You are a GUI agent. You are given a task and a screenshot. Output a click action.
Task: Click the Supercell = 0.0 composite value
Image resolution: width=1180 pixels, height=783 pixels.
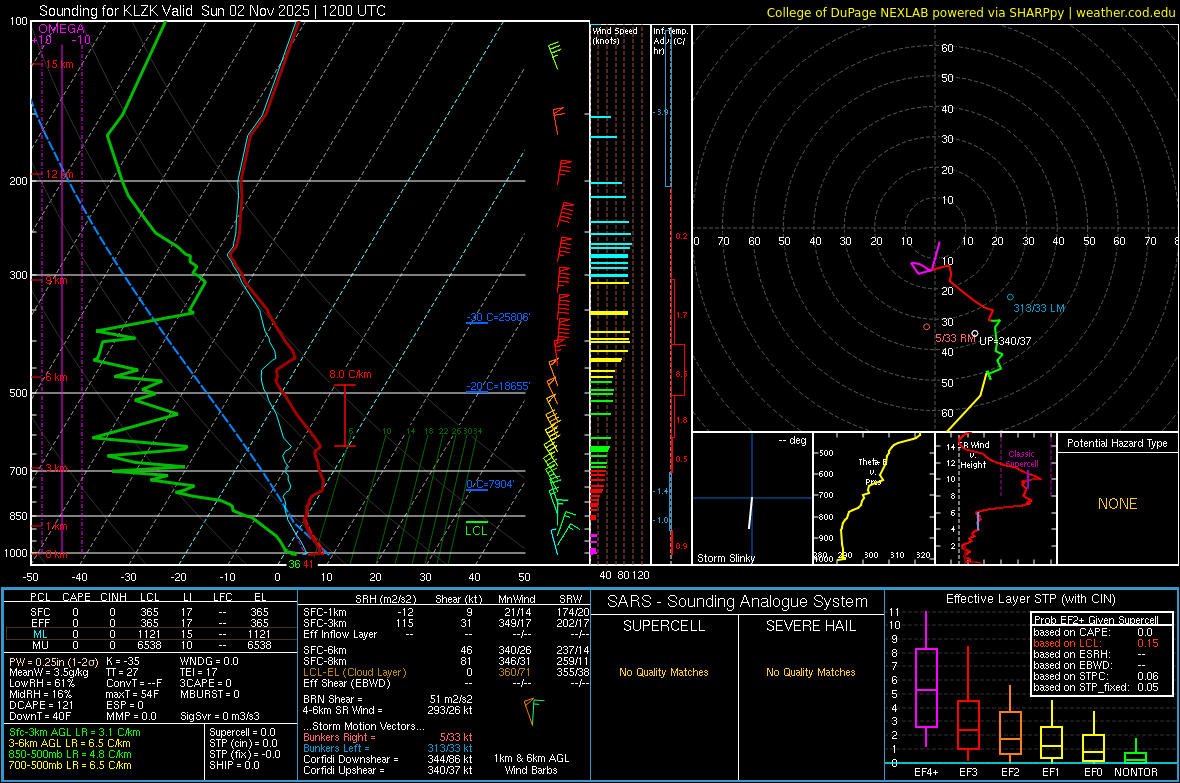[242, 732]
